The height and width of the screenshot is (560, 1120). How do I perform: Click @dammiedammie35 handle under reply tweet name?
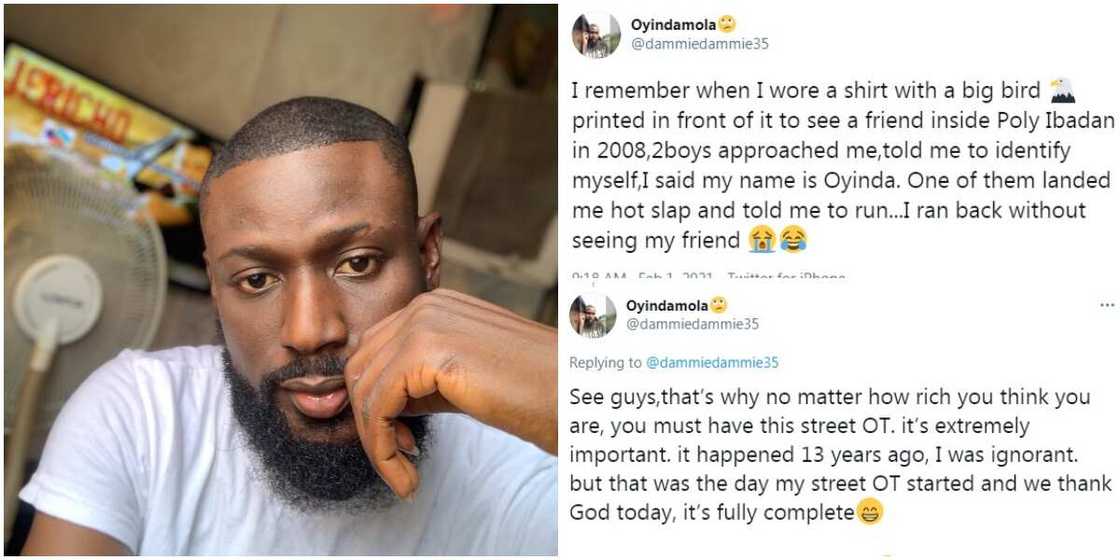coord(692,323)
